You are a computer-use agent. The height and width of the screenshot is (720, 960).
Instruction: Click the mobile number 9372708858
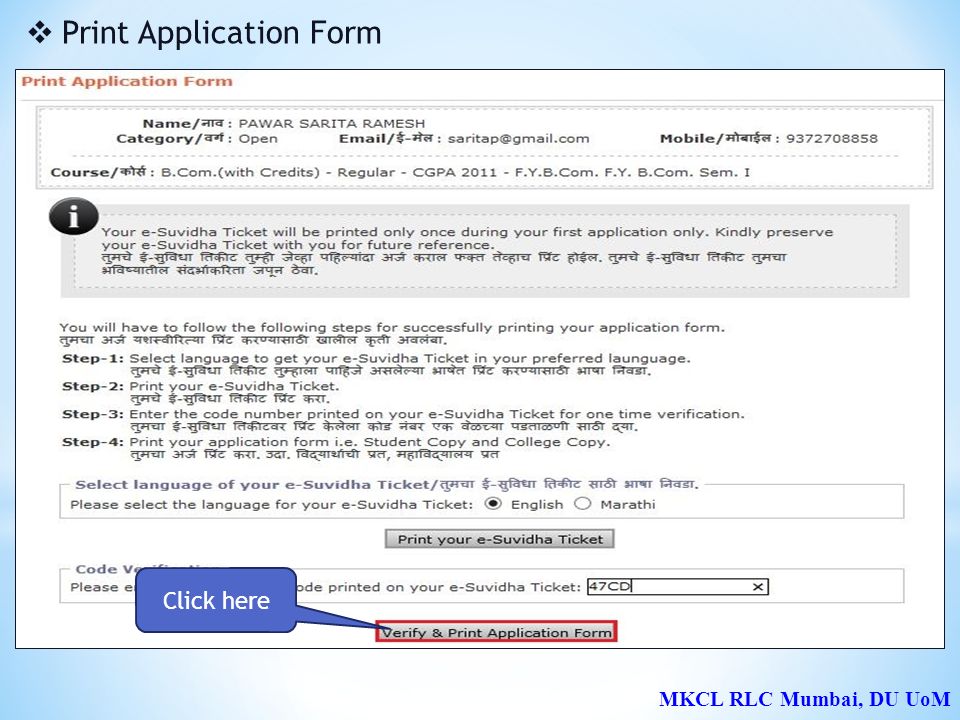[x=832, y=139]
